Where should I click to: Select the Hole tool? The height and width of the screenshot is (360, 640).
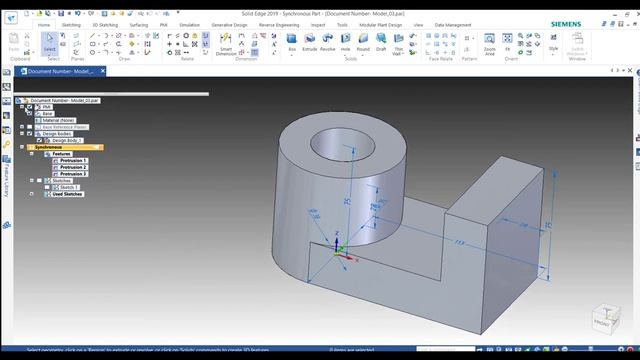click(x=345, y=42)
